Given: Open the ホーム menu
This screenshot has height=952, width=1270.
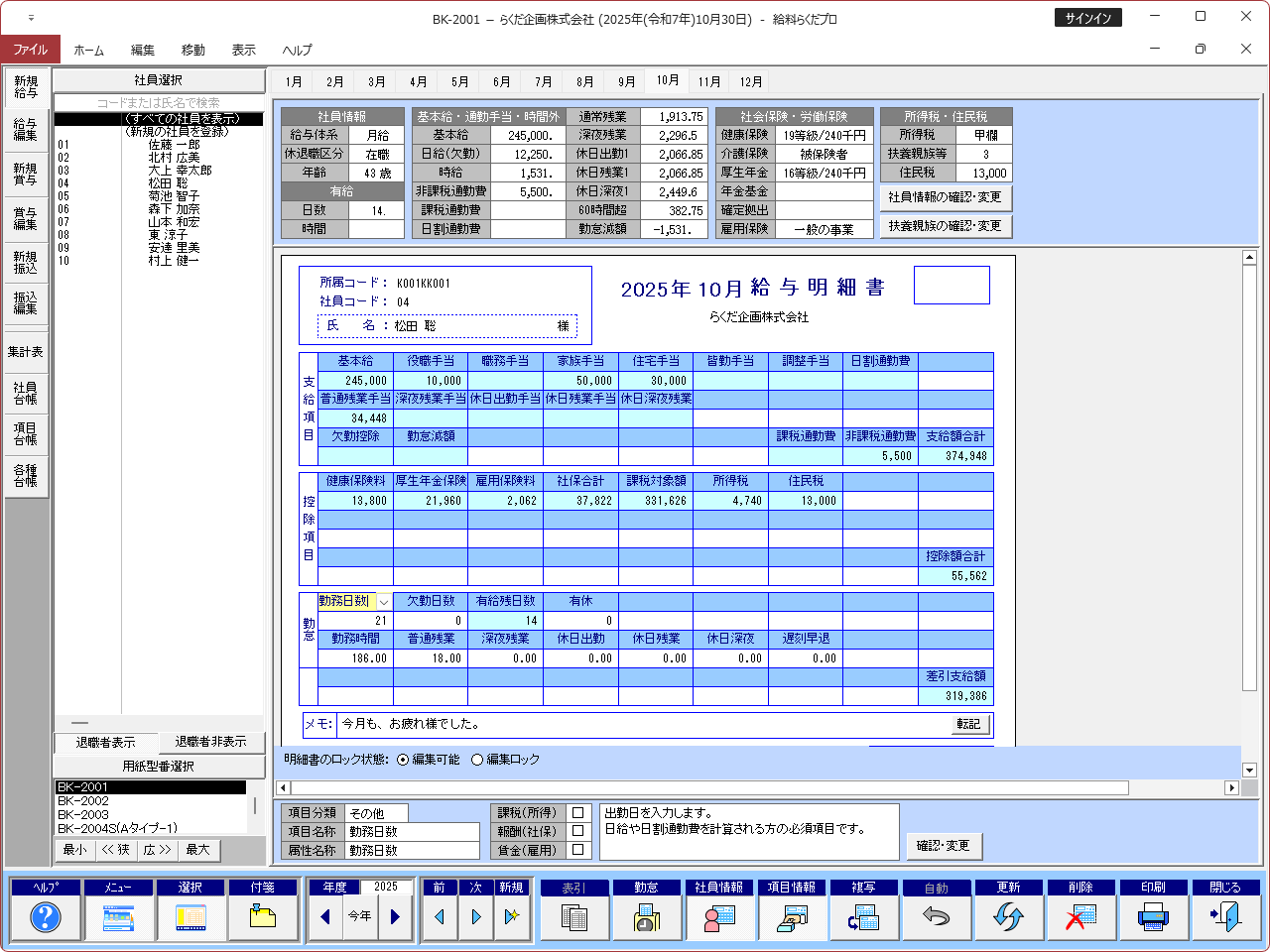Looking at the screenshot, I should (88, 48).
